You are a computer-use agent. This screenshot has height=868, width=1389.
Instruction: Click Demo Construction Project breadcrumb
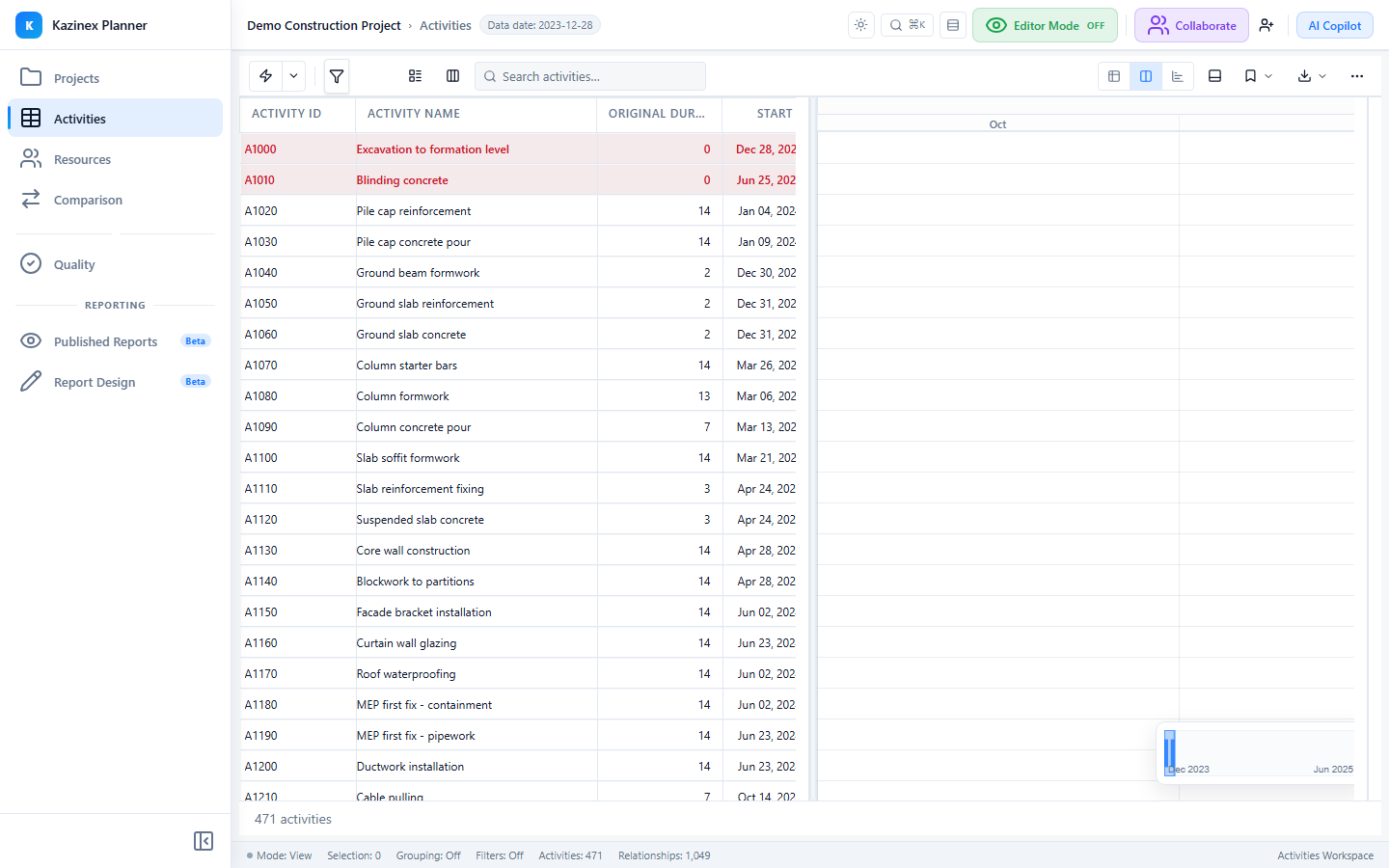(x=323, y=25)
